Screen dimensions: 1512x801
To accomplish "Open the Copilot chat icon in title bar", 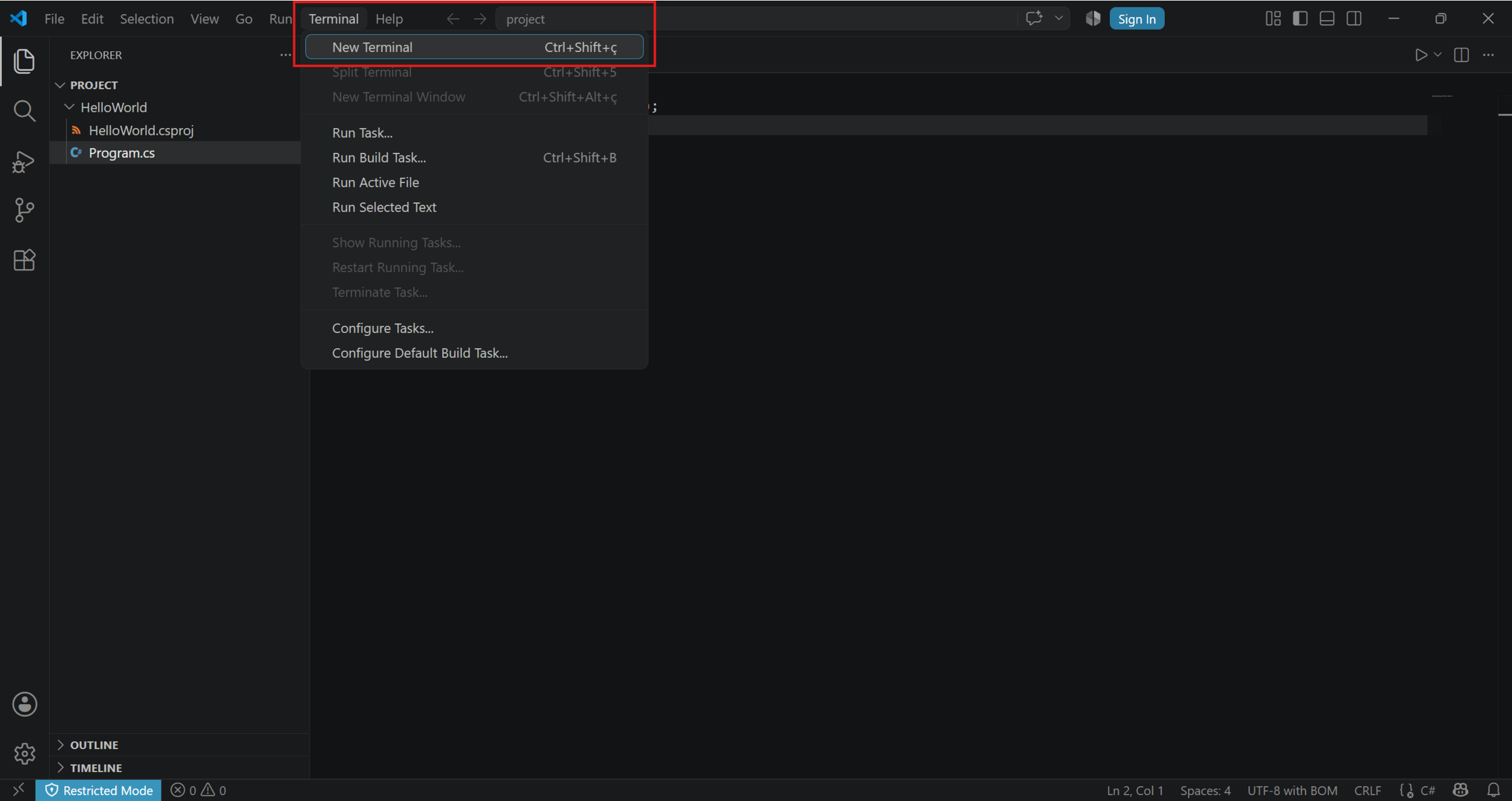I will point(1034,19).
